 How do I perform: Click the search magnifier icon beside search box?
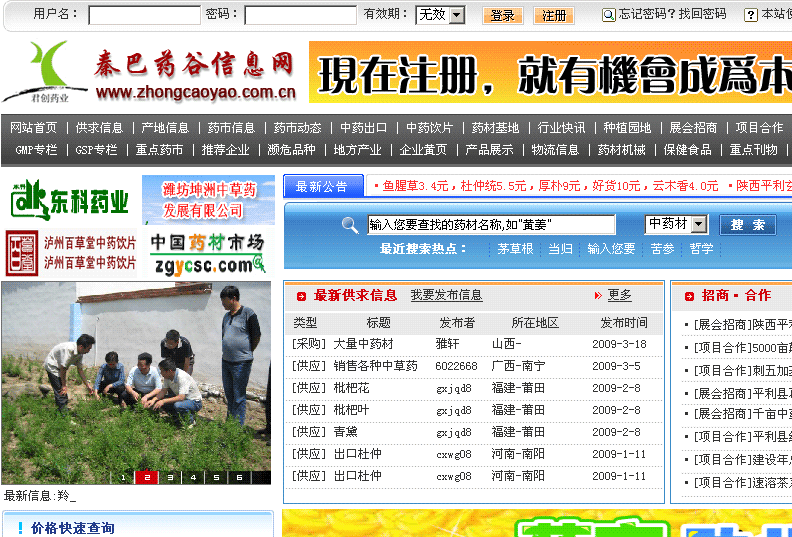point(350,225)
